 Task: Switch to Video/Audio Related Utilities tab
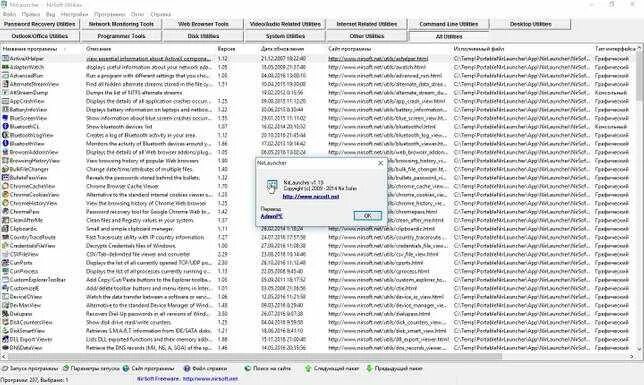pos(285,24)
